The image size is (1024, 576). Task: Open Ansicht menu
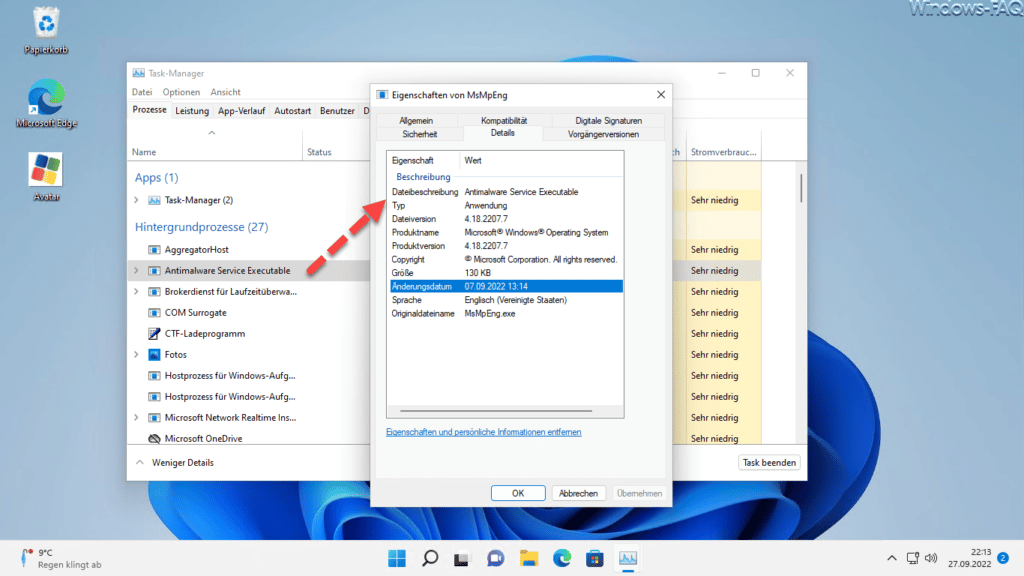coord(225,92)
